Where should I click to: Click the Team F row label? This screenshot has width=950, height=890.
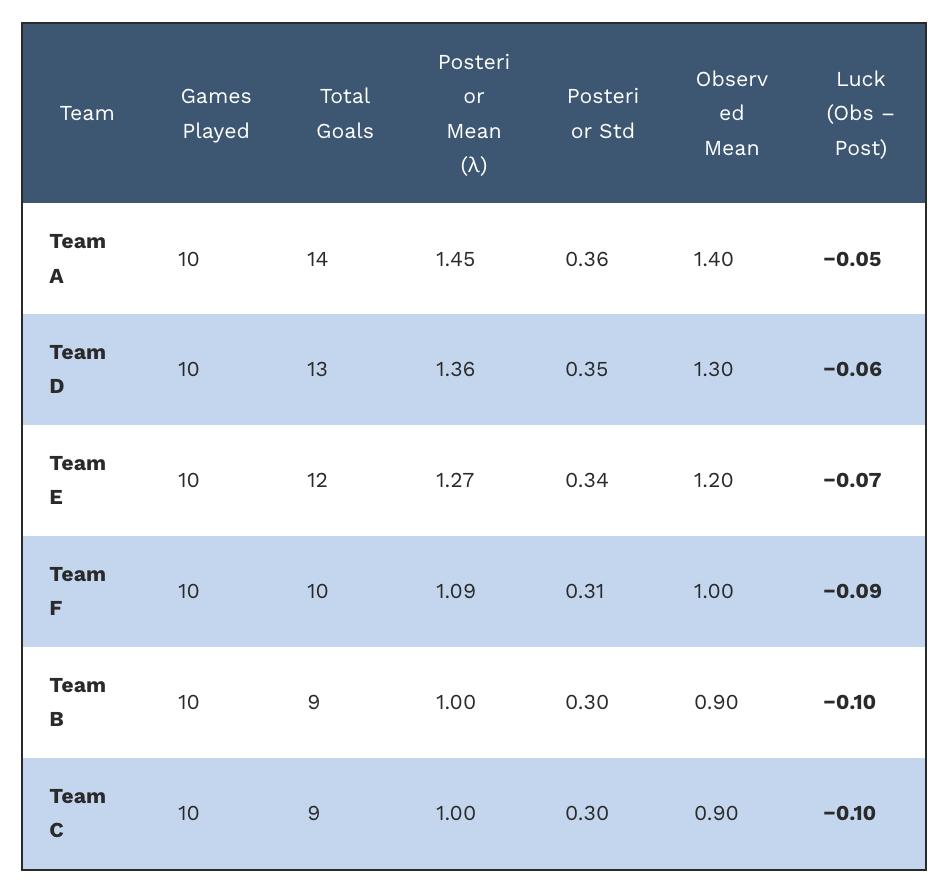78,591
